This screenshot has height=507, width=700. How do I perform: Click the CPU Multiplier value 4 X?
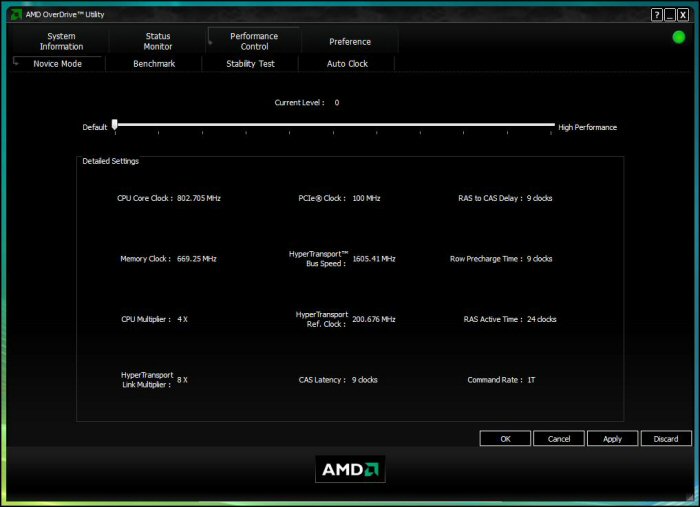pyautogui.click(x=182, y=320)
